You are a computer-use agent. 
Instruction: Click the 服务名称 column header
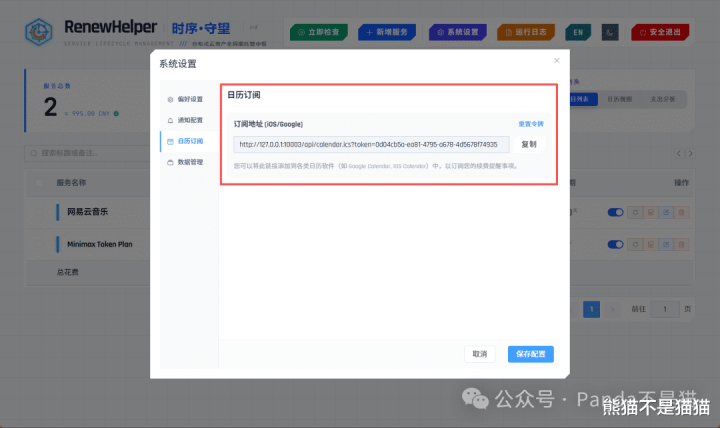click(71, 183)
